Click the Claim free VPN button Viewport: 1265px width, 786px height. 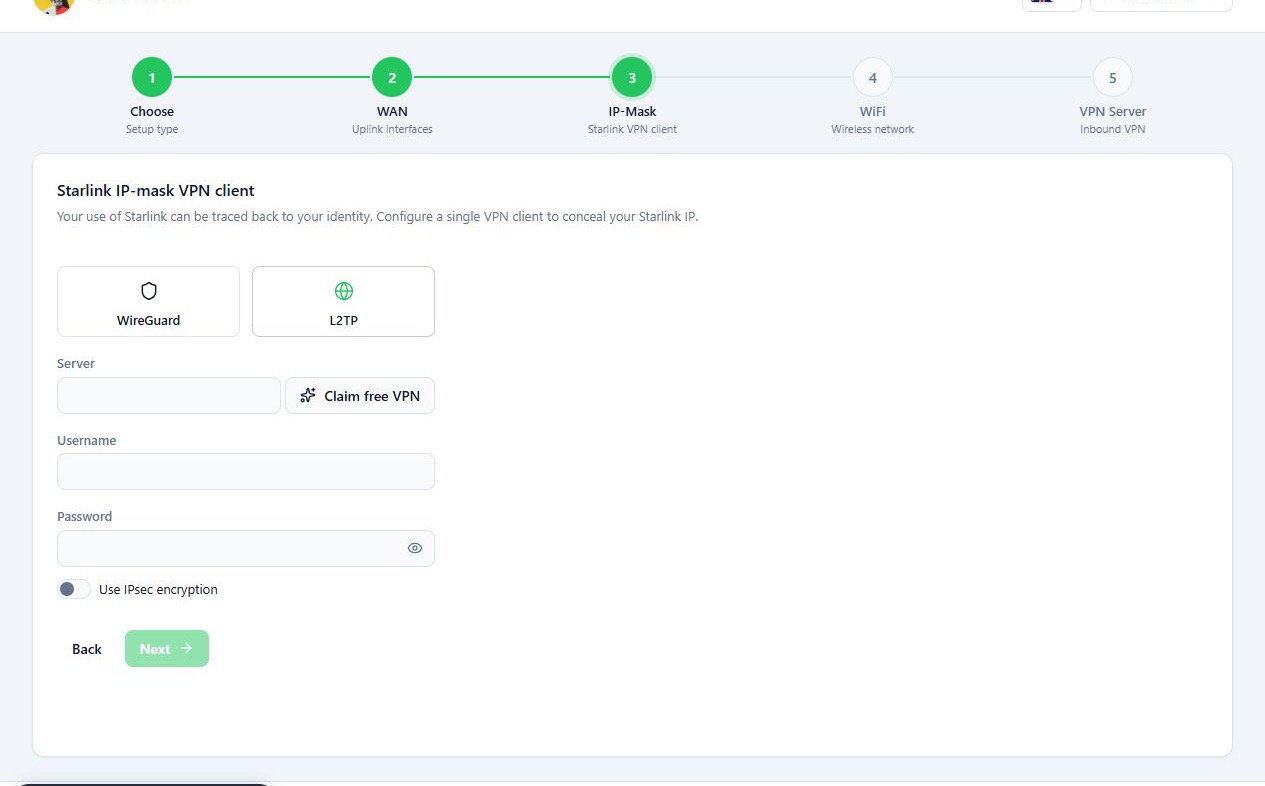coord(360,395)
